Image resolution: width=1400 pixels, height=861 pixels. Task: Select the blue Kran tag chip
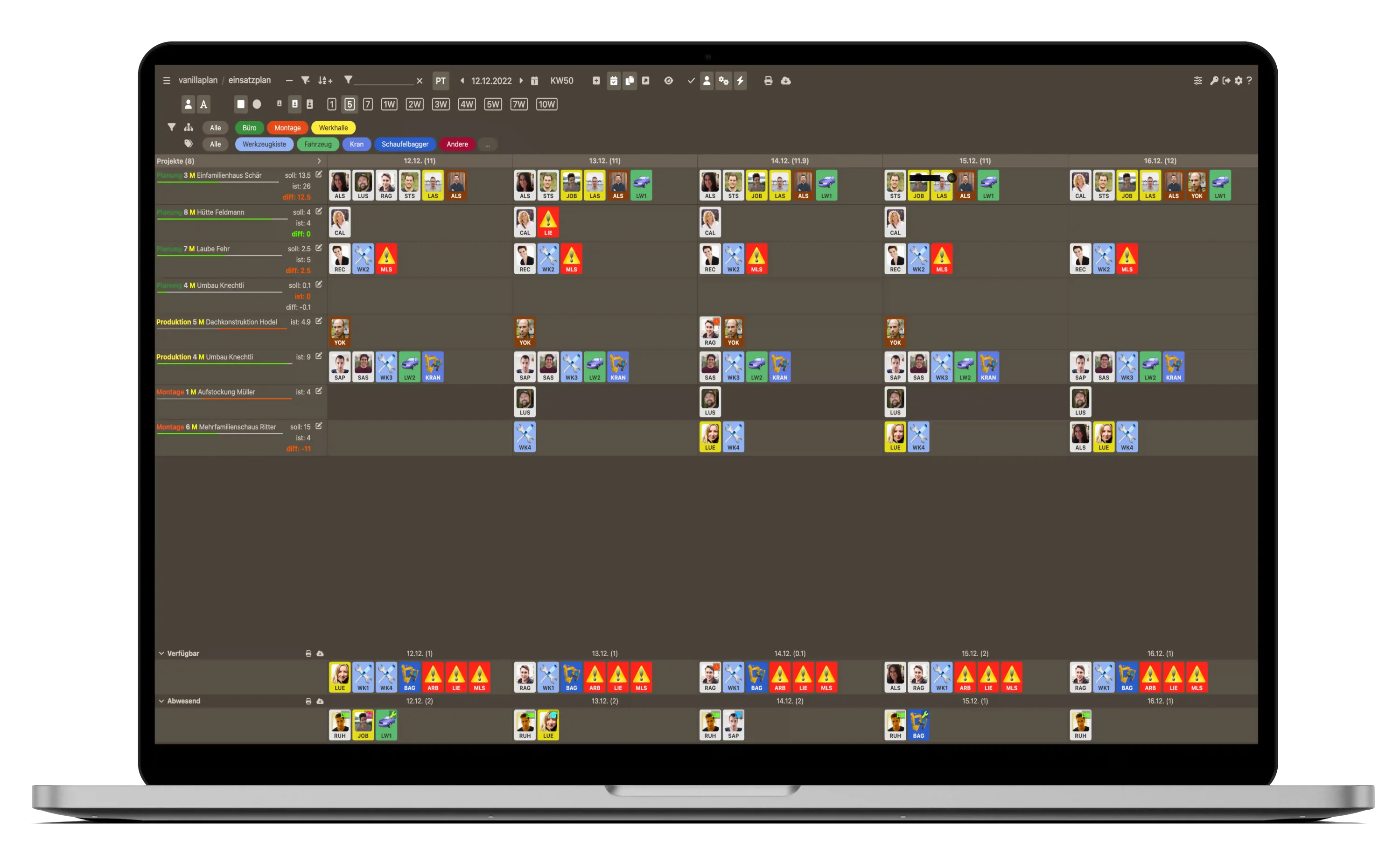click(357, 144)
